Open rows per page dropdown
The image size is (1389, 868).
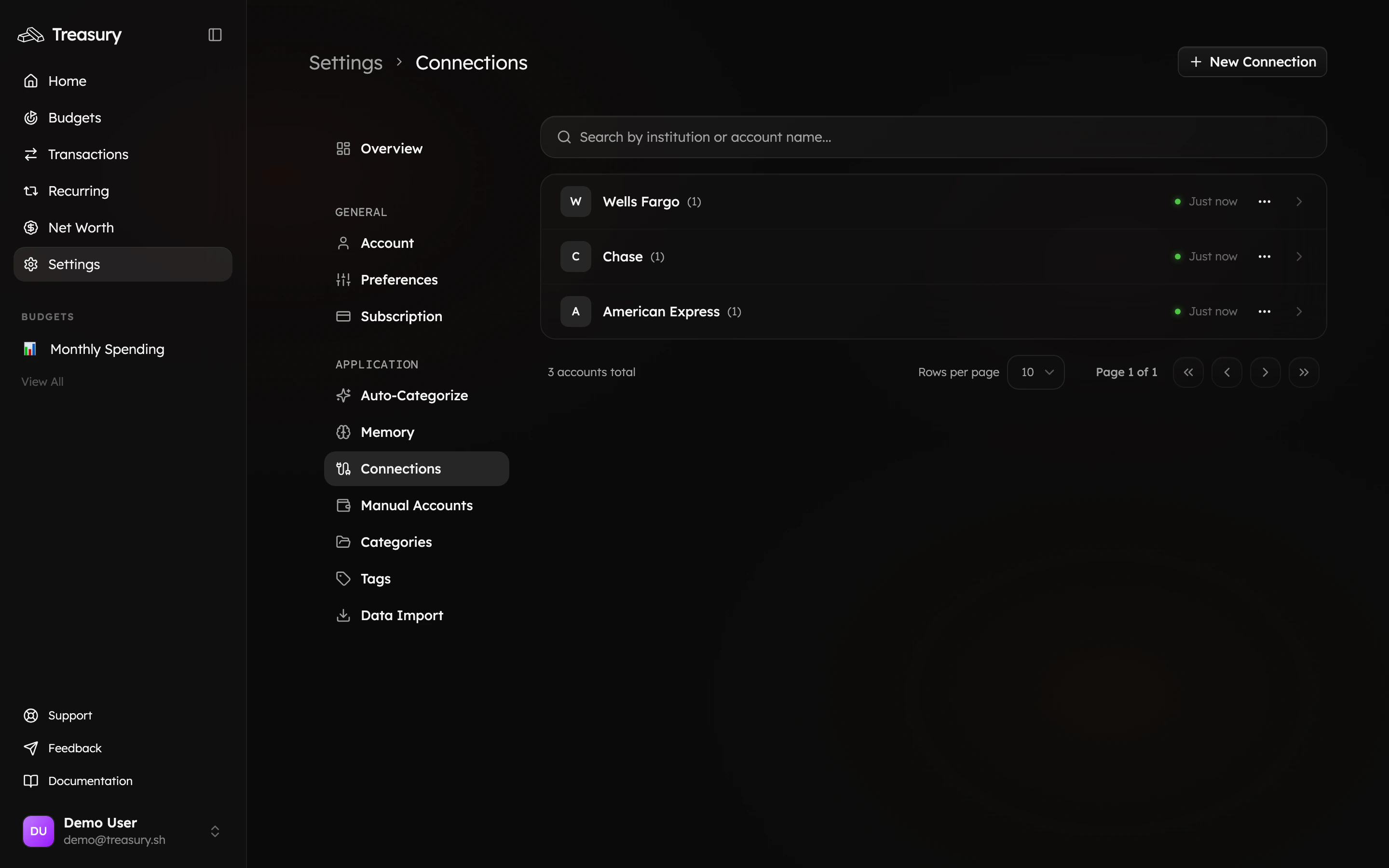pyautogui.click(x=1035, y=372)
